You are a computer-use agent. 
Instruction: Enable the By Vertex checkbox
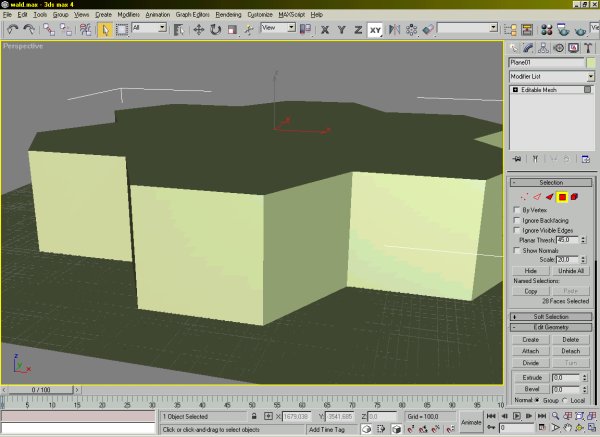pos(516,210)
